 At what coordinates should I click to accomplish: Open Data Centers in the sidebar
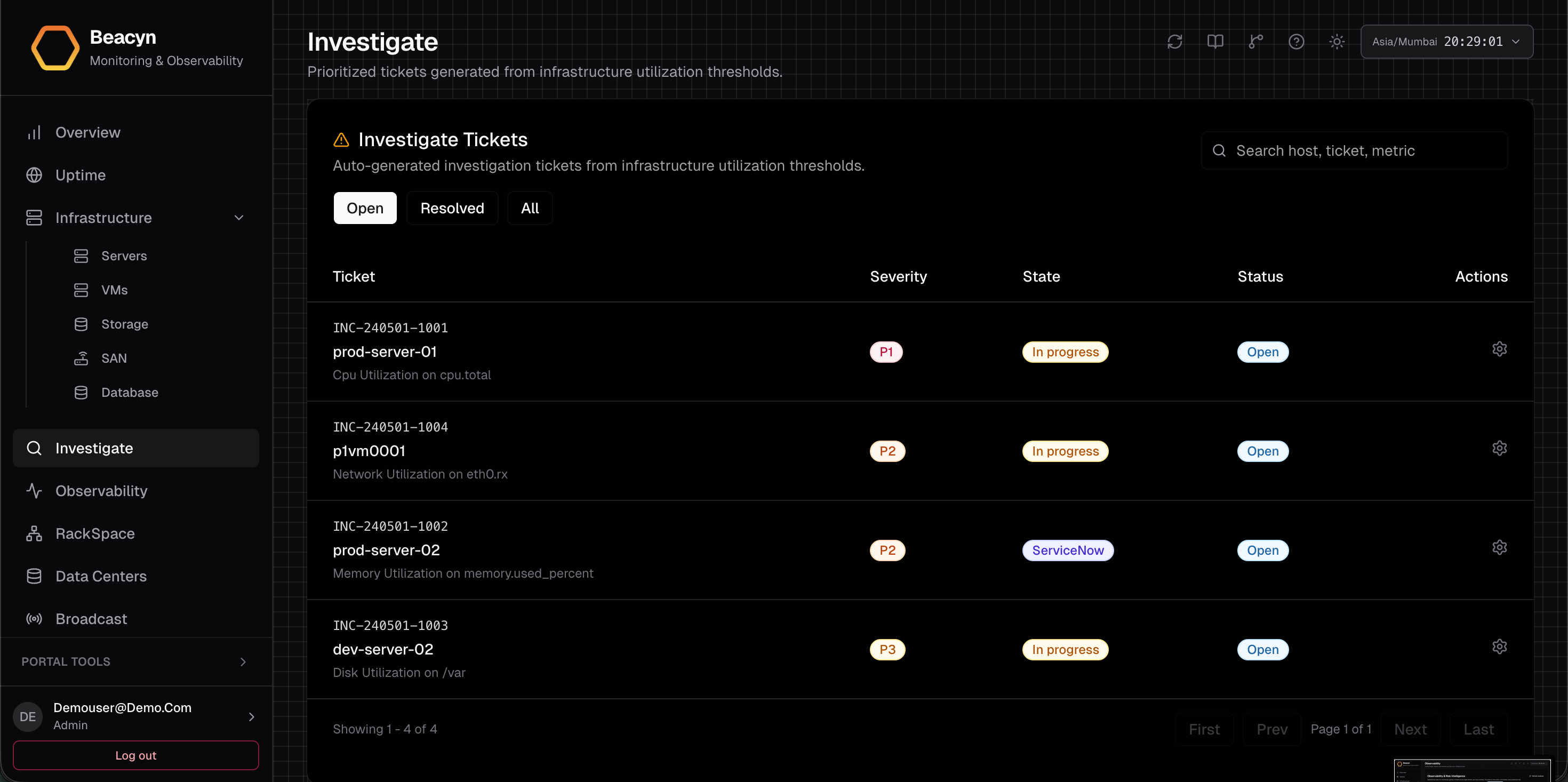[136, 576]
